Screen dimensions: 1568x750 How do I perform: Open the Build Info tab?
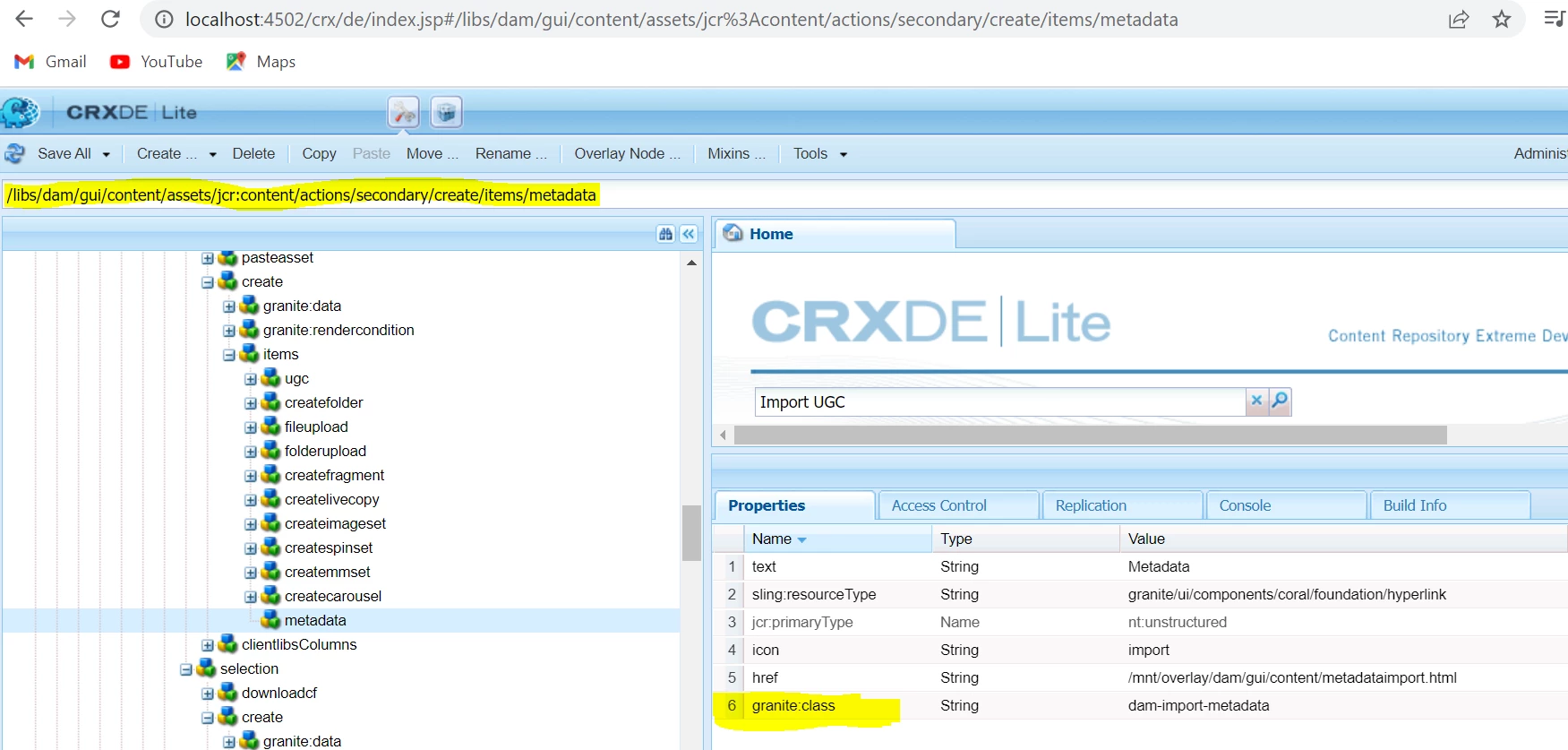tap(1451, 505)
